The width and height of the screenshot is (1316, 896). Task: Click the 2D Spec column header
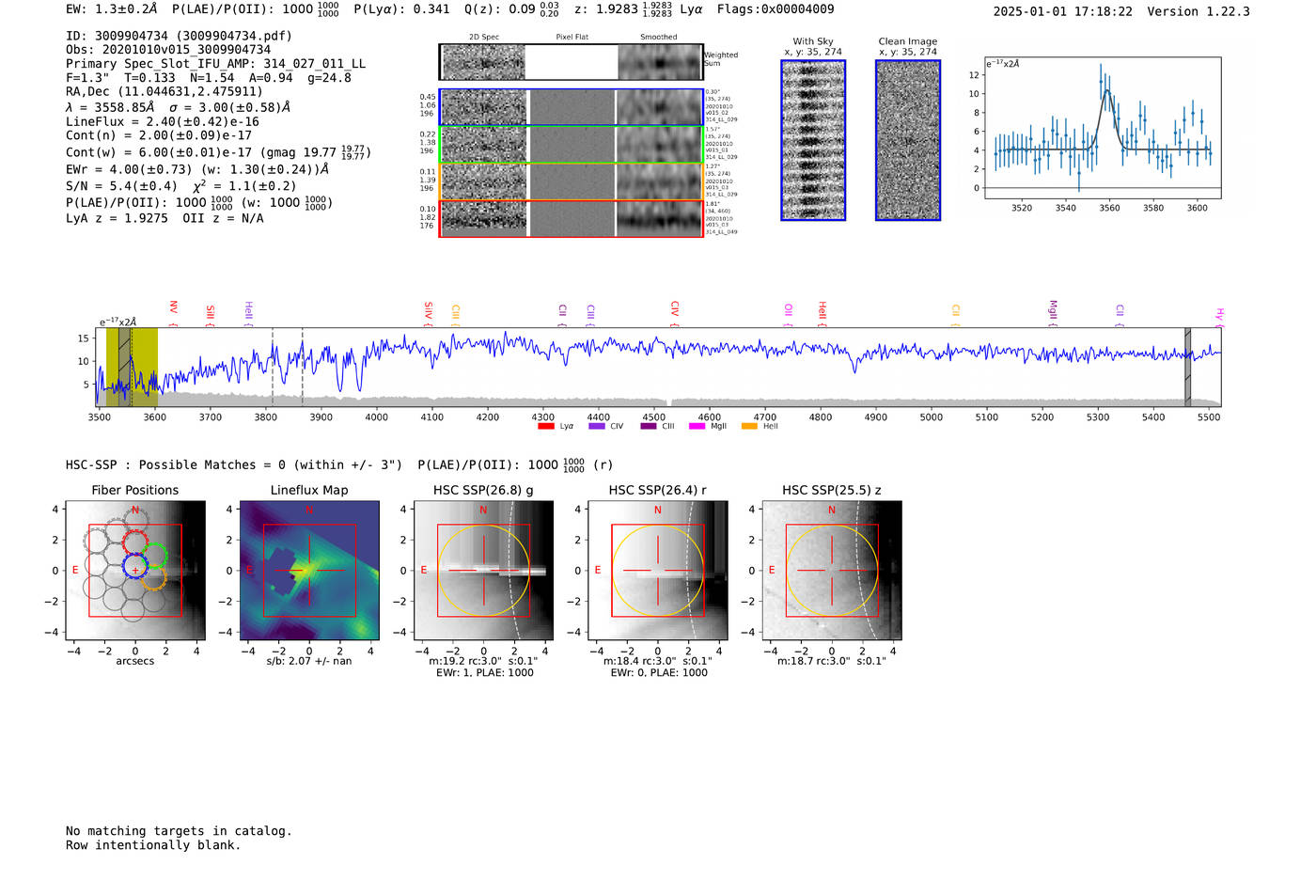click(484, 38)
